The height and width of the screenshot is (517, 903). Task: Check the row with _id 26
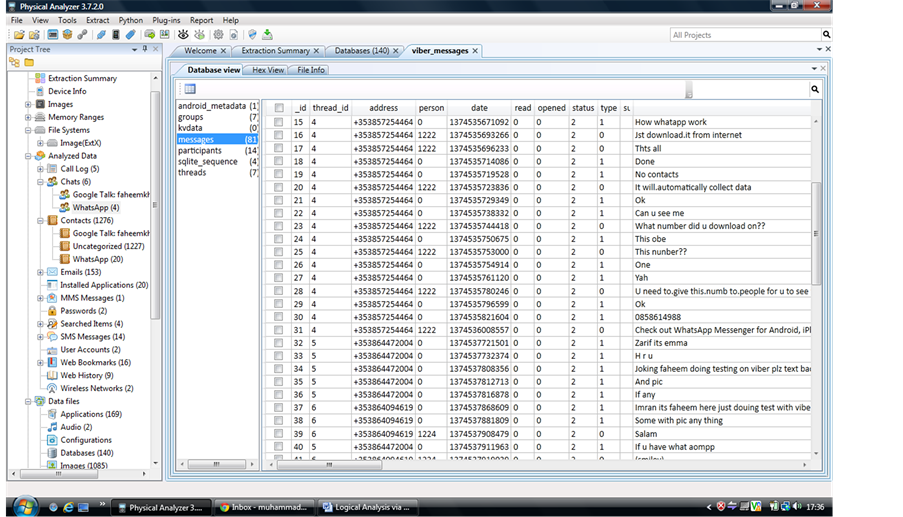pos(279,265)
